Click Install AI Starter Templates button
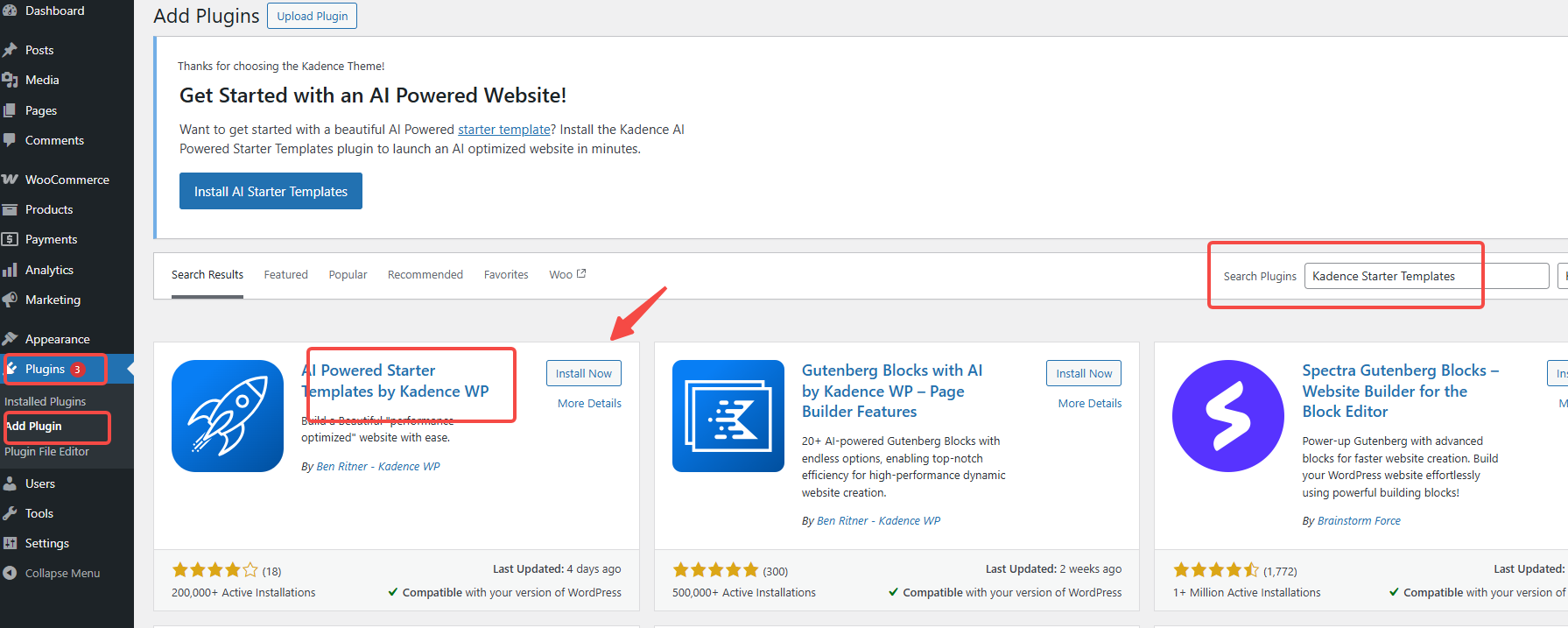The height and width of the screenshot is (628, 1568). click(x=271, y=191)
